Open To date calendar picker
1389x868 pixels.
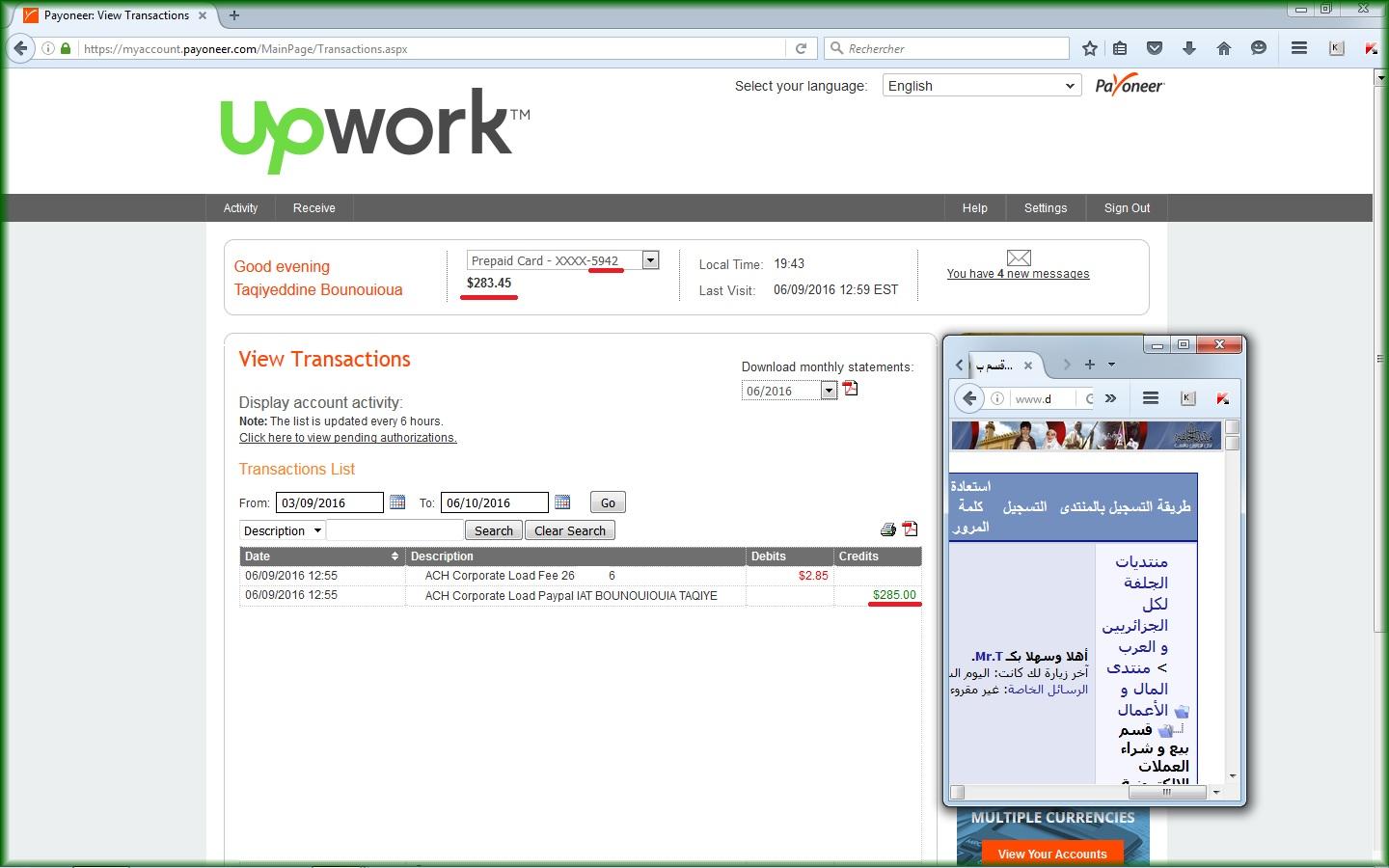562,502
